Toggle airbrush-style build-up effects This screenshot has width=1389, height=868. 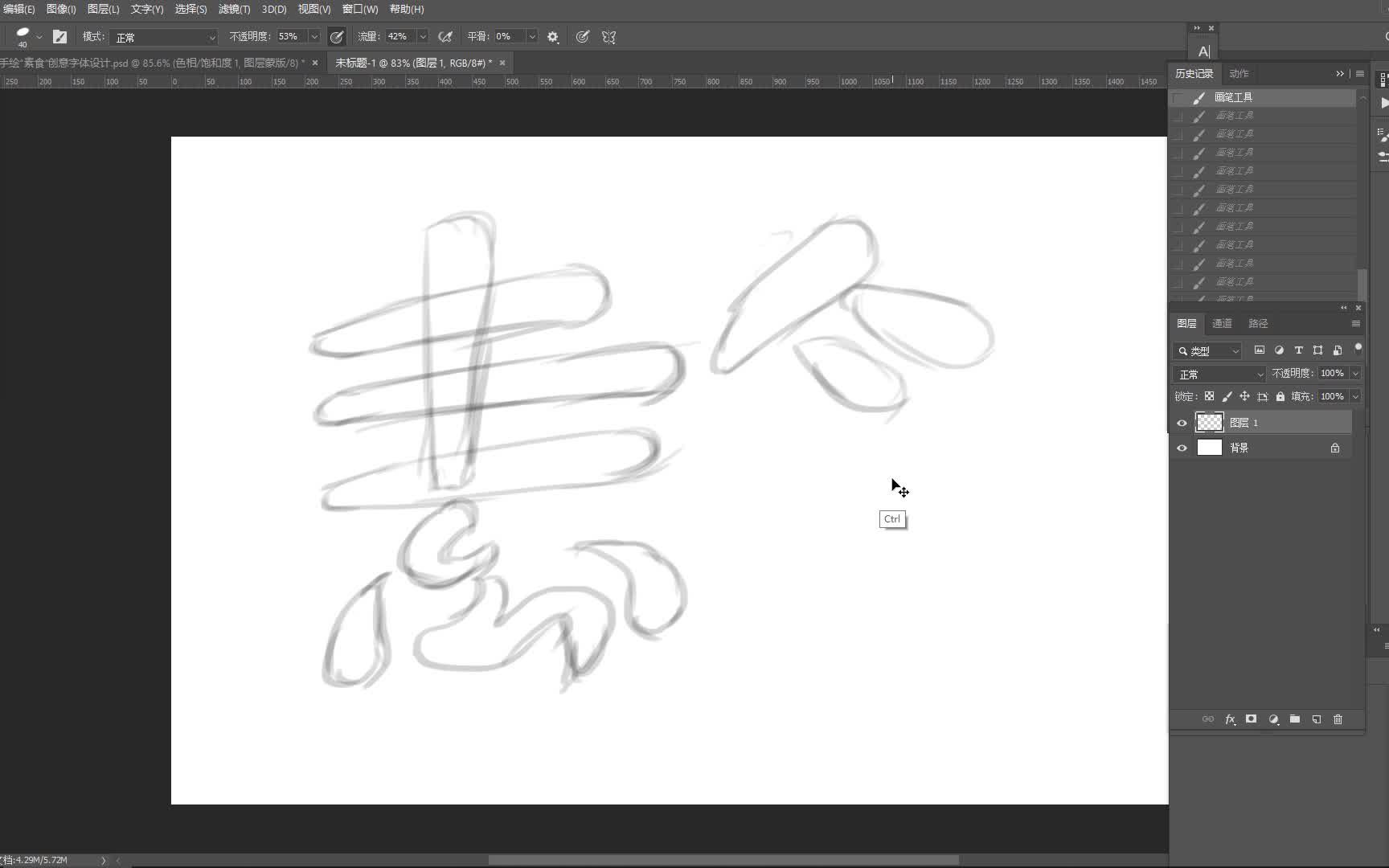(x=445, y=36)
